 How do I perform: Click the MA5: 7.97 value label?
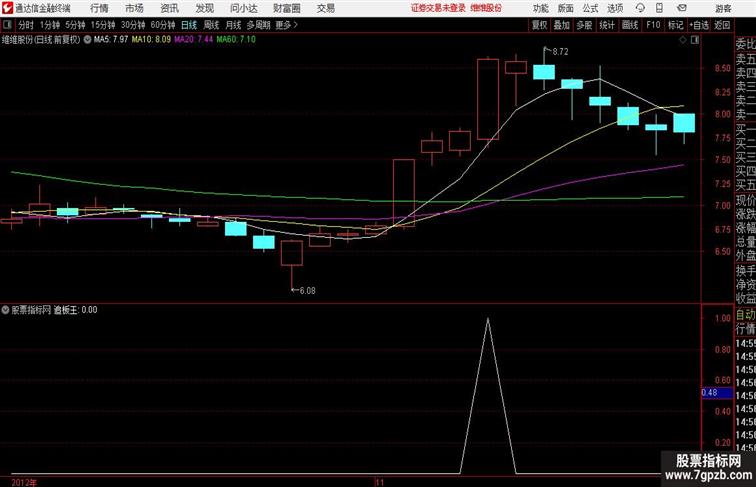pos(111,40)
